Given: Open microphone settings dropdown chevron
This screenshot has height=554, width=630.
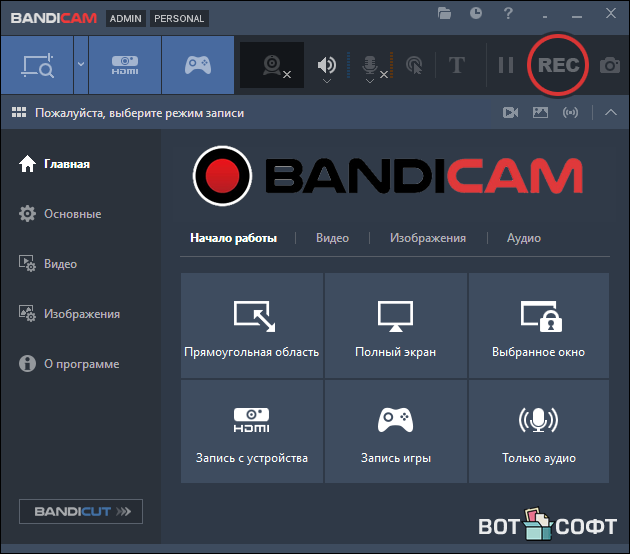Looking at the screenshot, I should point(370,81).
